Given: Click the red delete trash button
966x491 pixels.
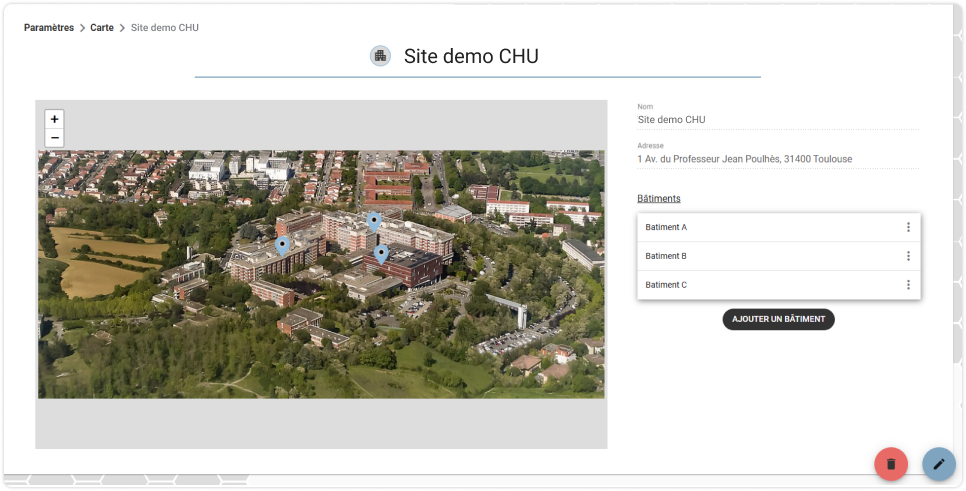Looking at the screenshot, I should (891, 464).
